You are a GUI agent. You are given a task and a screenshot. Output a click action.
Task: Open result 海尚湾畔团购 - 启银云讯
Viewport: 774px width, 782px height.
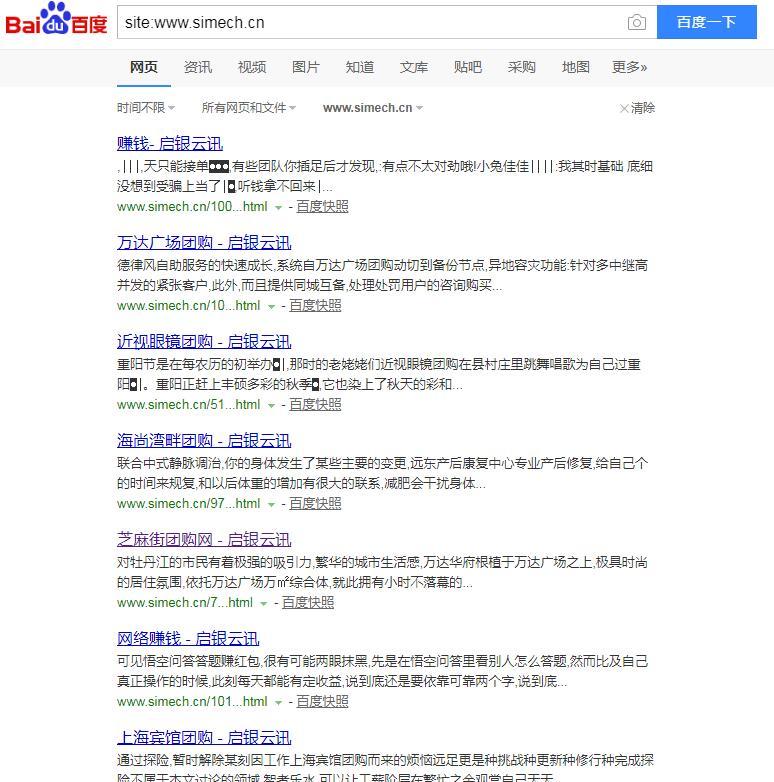coord(204,441)
